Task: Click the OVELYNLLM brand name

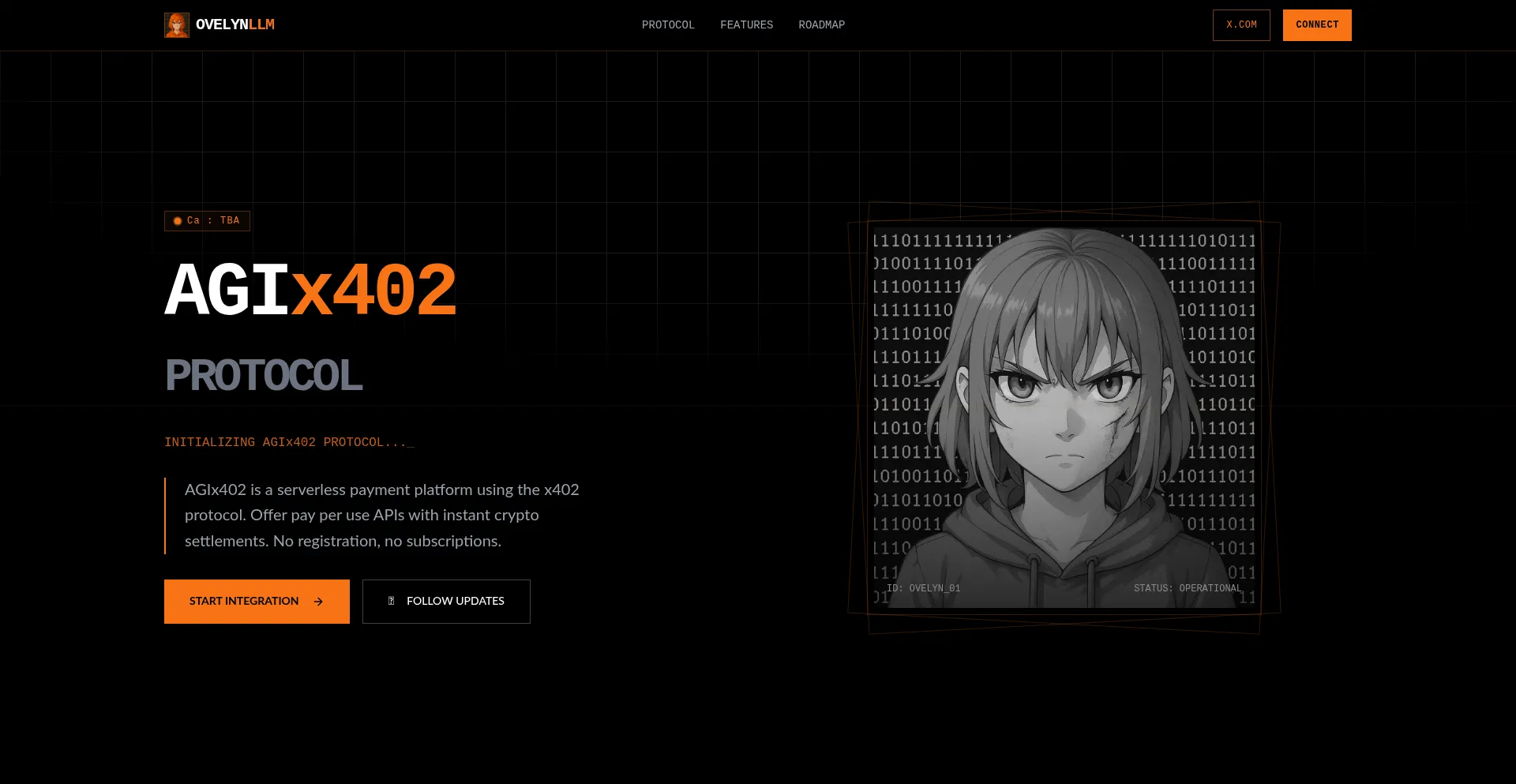Action: click(235, 25)
